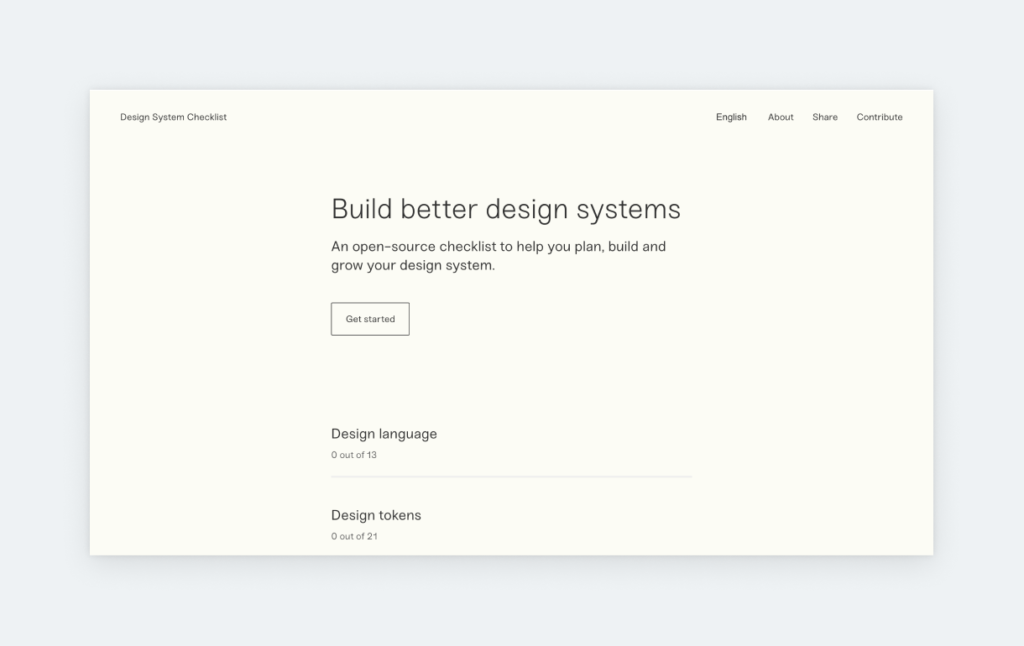Screen dimensions: 1024x646
Task: Click the '0 out of 13' counter
Action: (353, 455)
